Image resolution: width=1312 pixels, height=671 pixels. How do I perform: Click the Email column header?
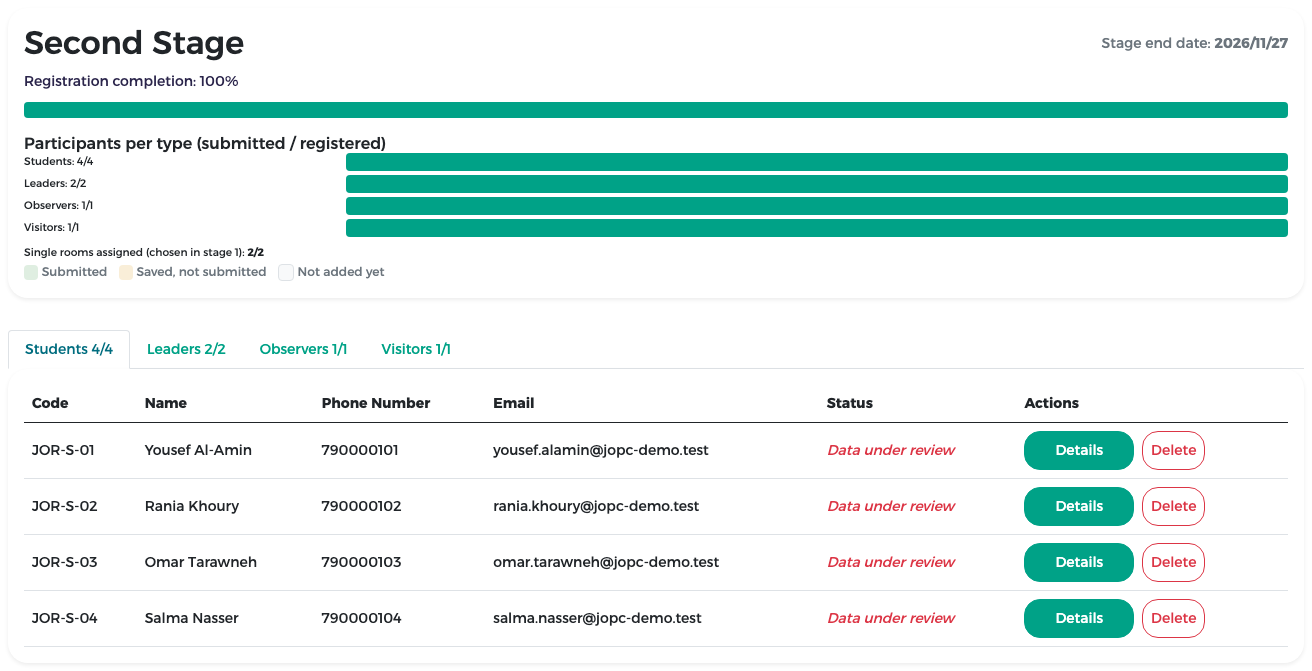coord(514,403)
